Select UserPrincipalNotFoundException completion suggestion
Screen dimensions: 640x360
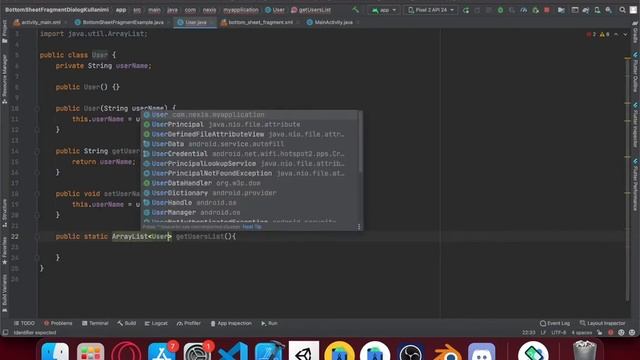250,173
